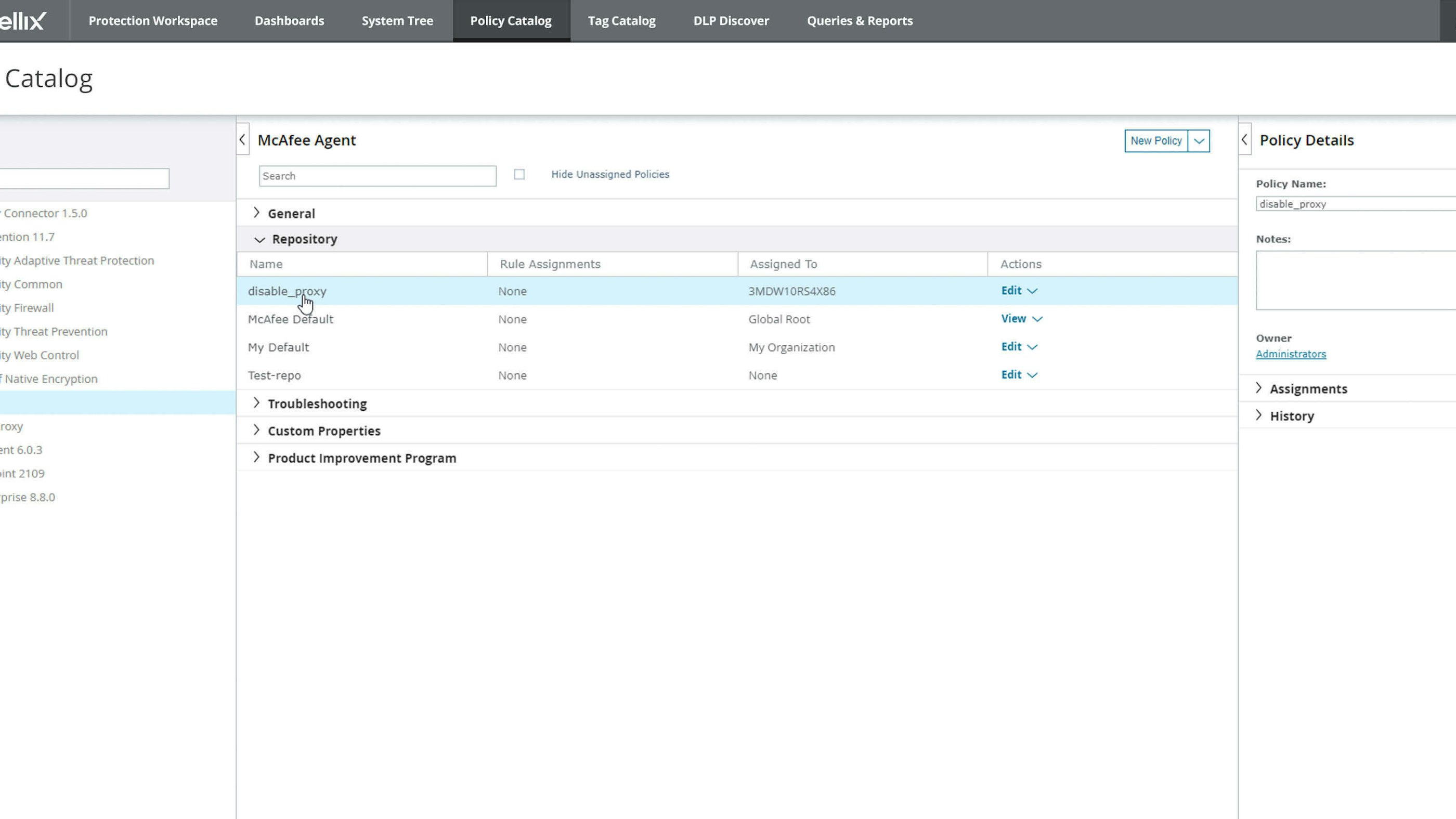Click the New Policy button
1456x819 pixels.
coord(1155,141)
